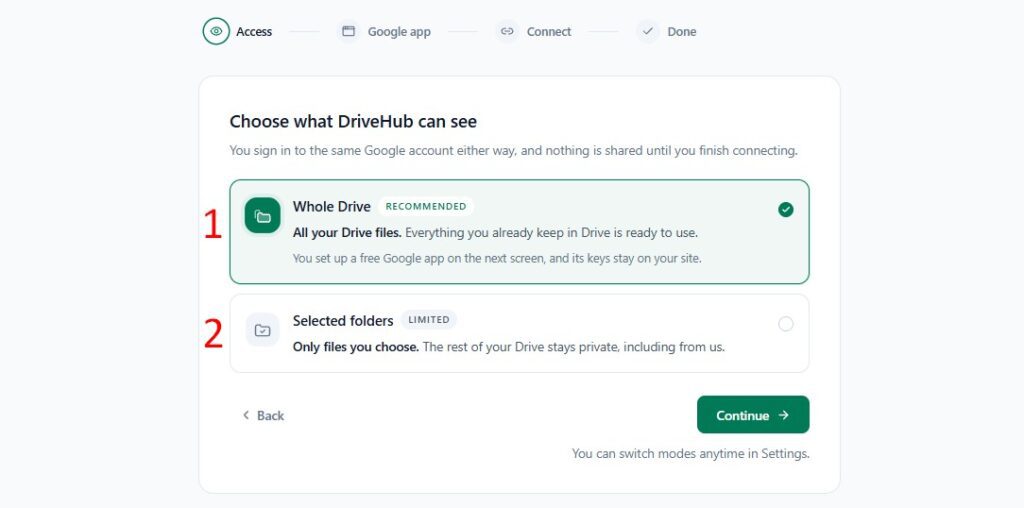Click the Whole Drive folder icon

[x=263, y=215]
